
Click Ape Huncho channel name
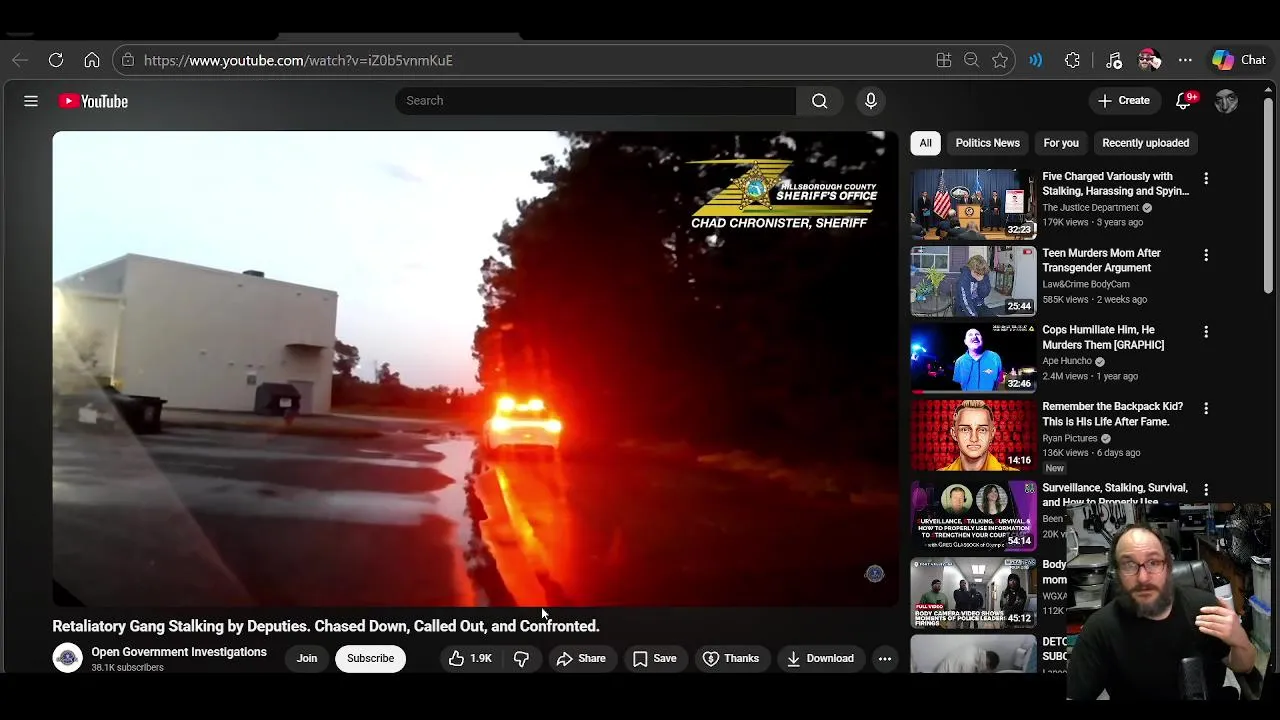point(1067,361)
